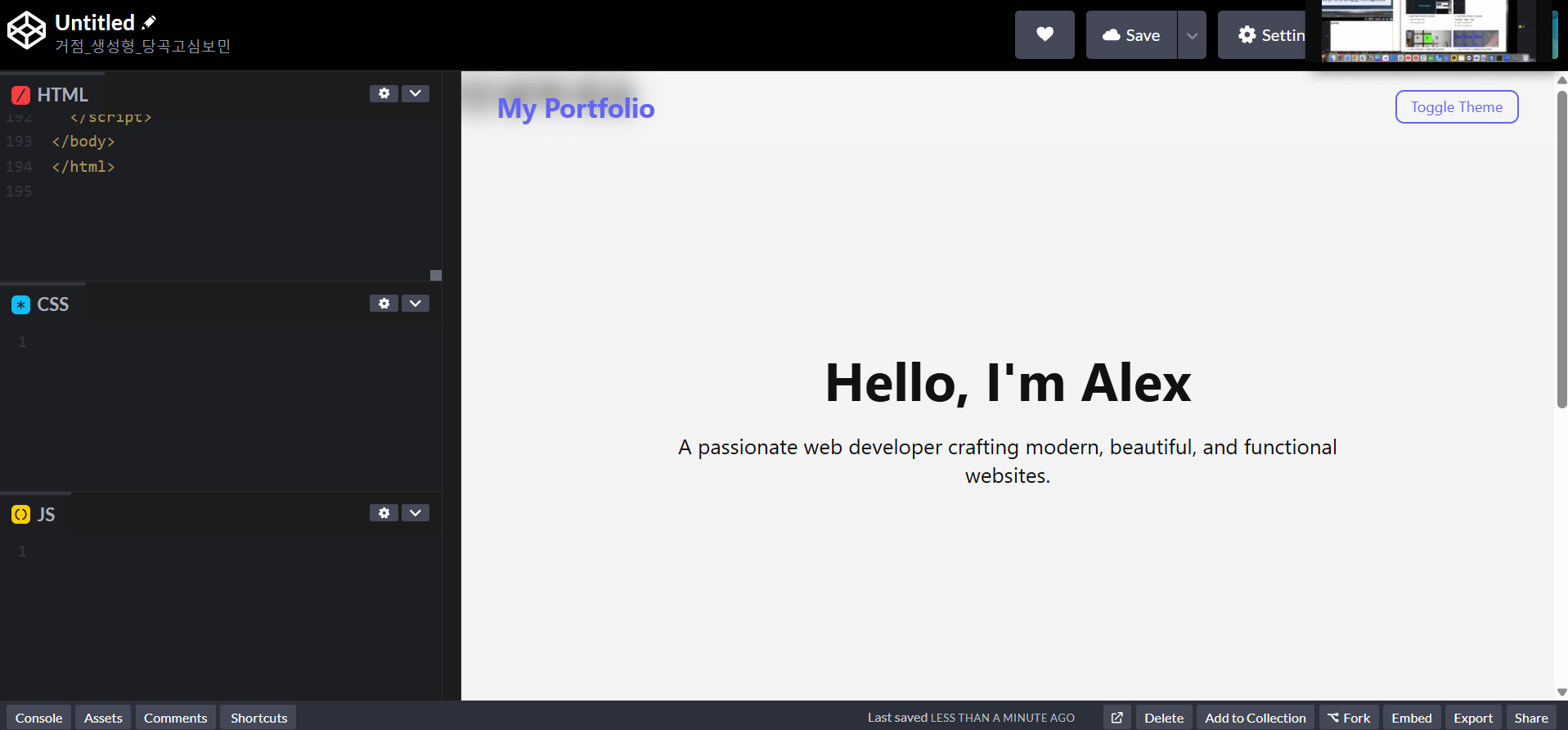The image size is (1568, 730).
Task: Open the Console panel
Action: coord(38,718)
